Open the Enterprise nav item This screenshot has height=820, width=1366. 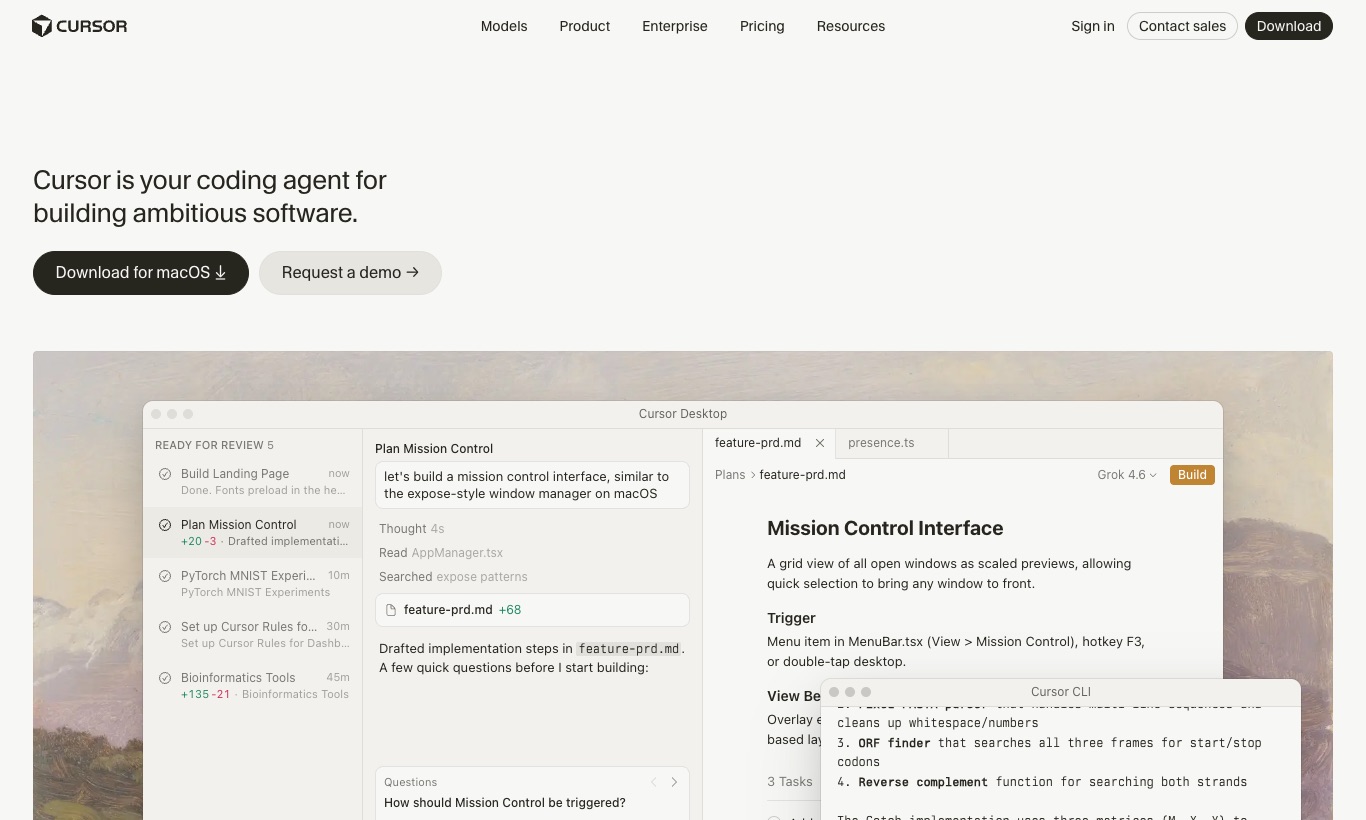[675, 26]
